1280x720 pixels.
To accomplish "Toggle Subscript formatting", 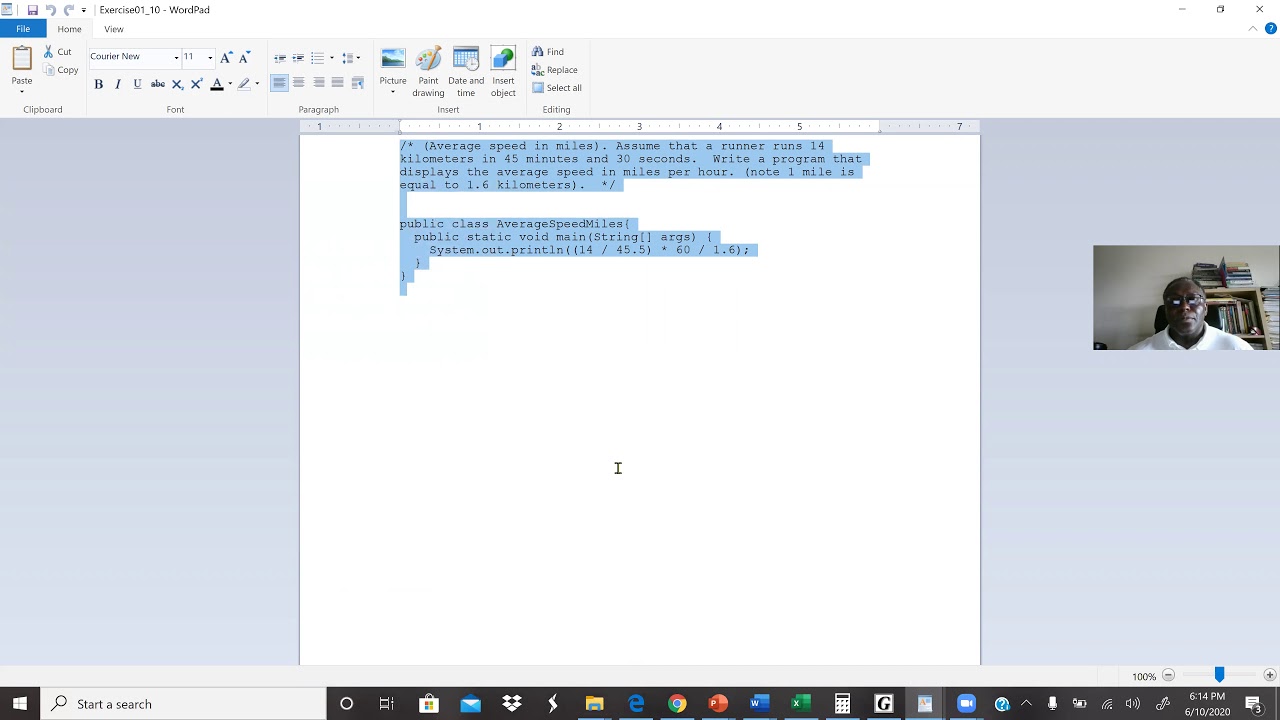I will [177, 84].
